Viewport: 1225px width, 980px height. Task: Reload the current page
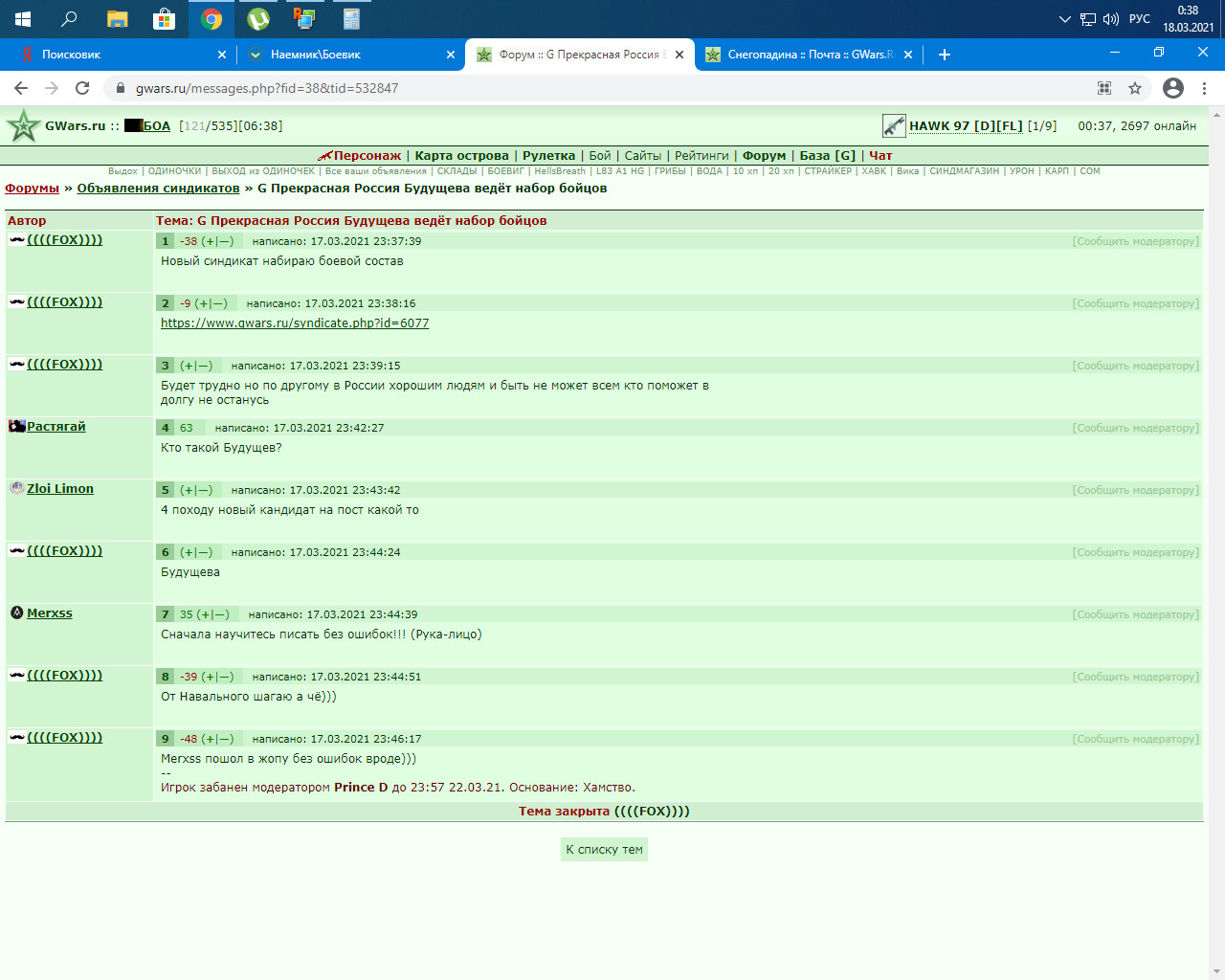[82, 88]
